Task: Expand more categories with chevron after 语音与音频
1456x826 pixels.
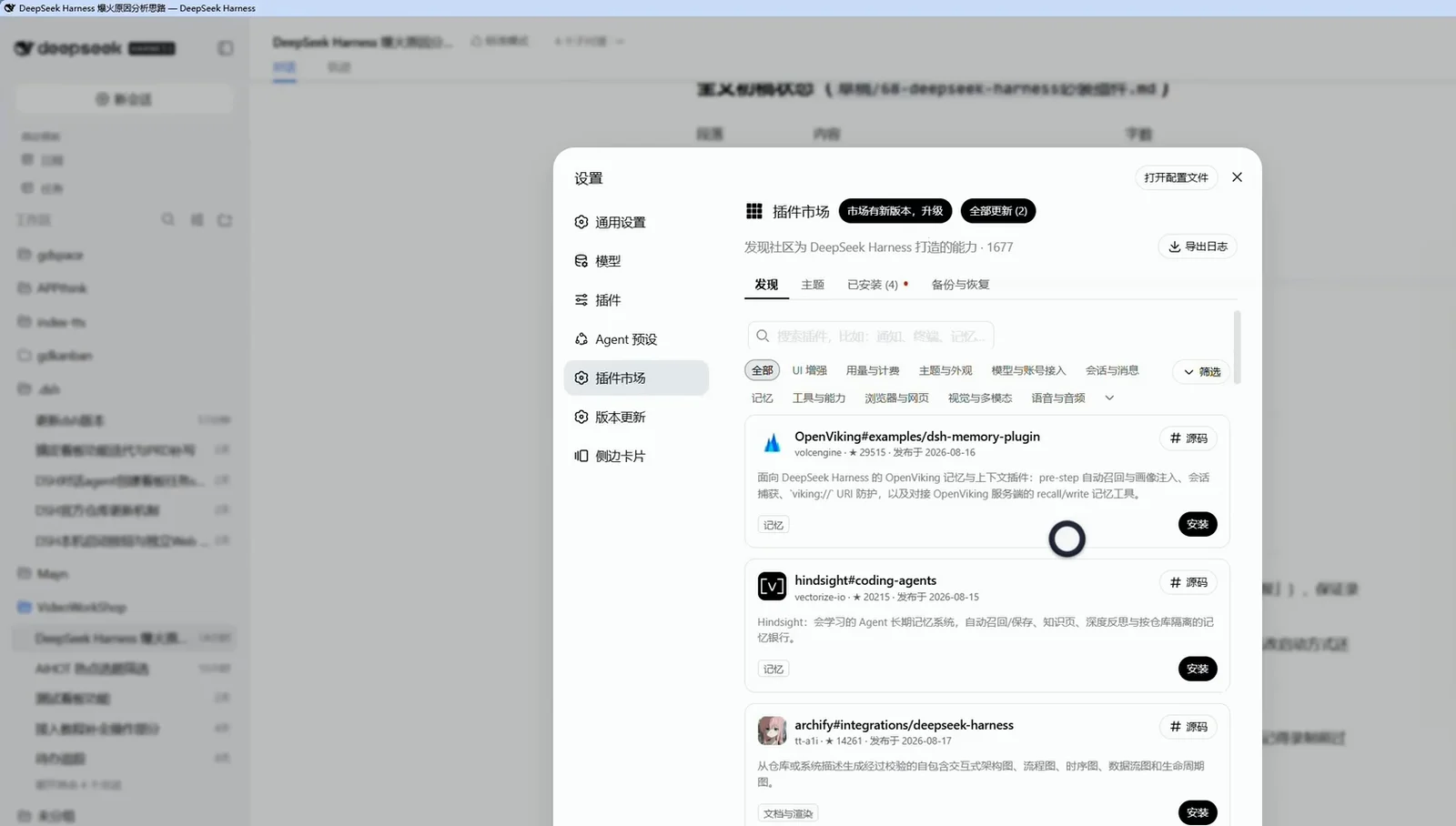Action: click(1109, 398)
